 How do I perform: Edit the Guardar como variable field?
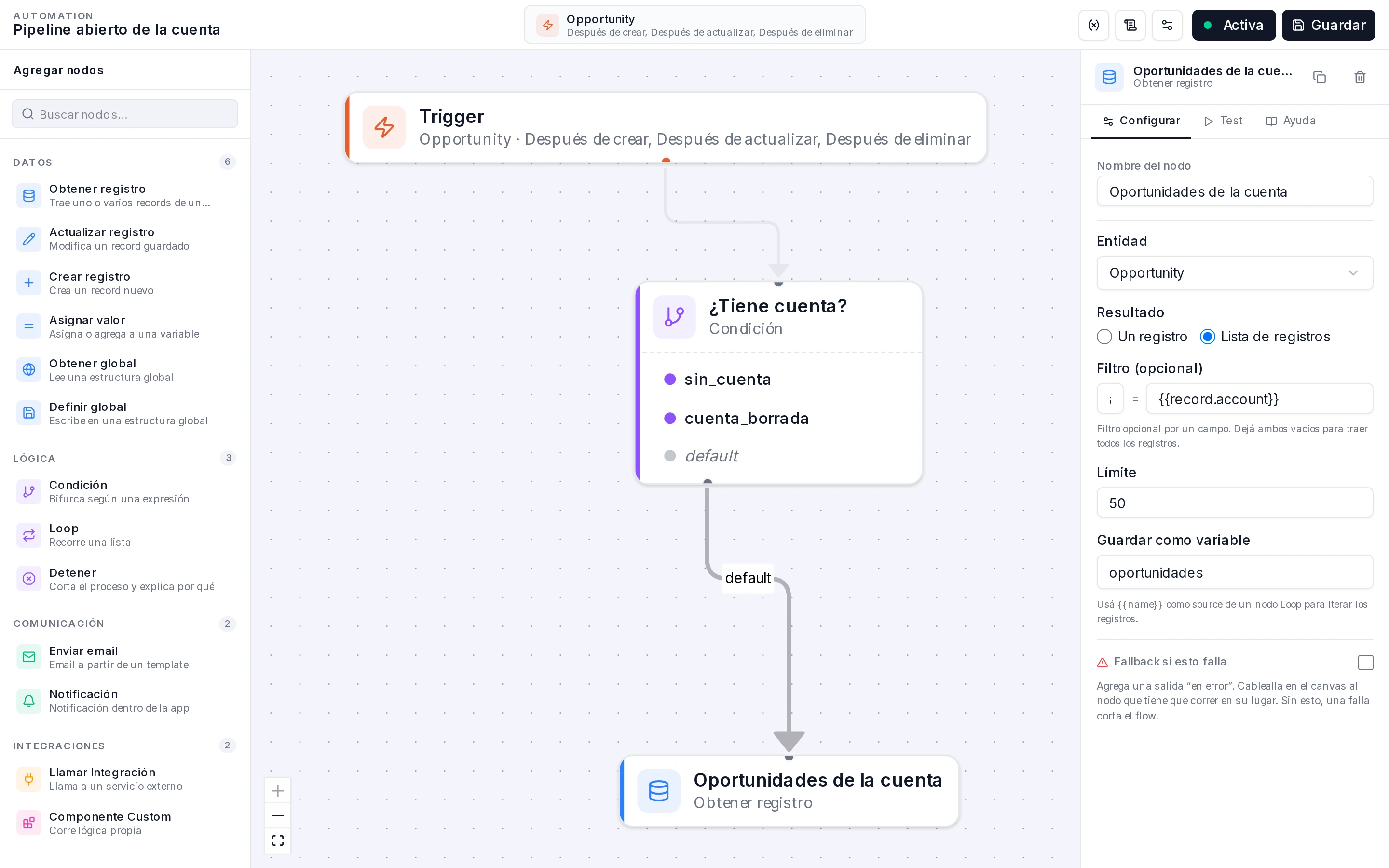click(x=1235, y=572)
